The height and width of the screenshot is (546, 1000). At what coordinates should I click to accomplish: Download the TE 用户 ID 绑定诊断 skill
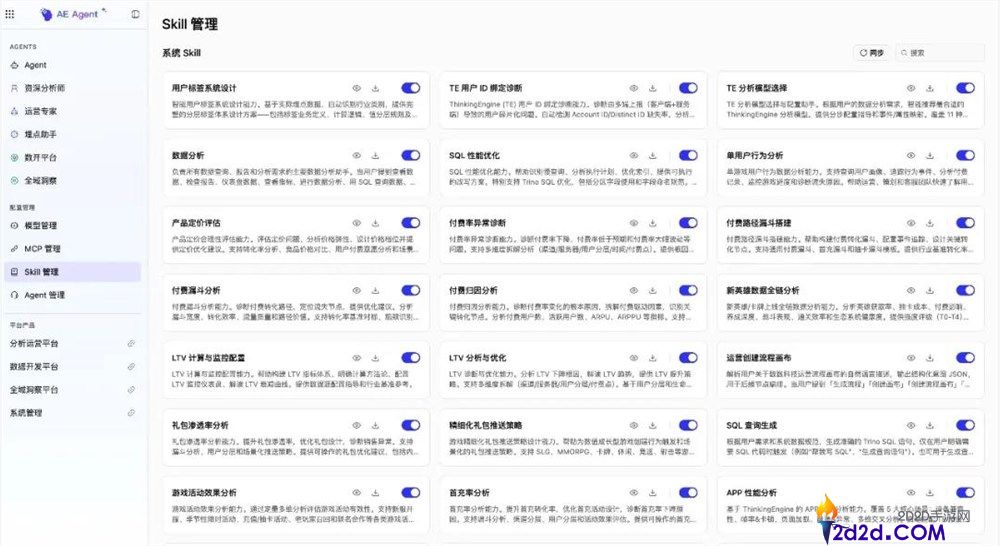pyautogui.click(x=653, y=88)
